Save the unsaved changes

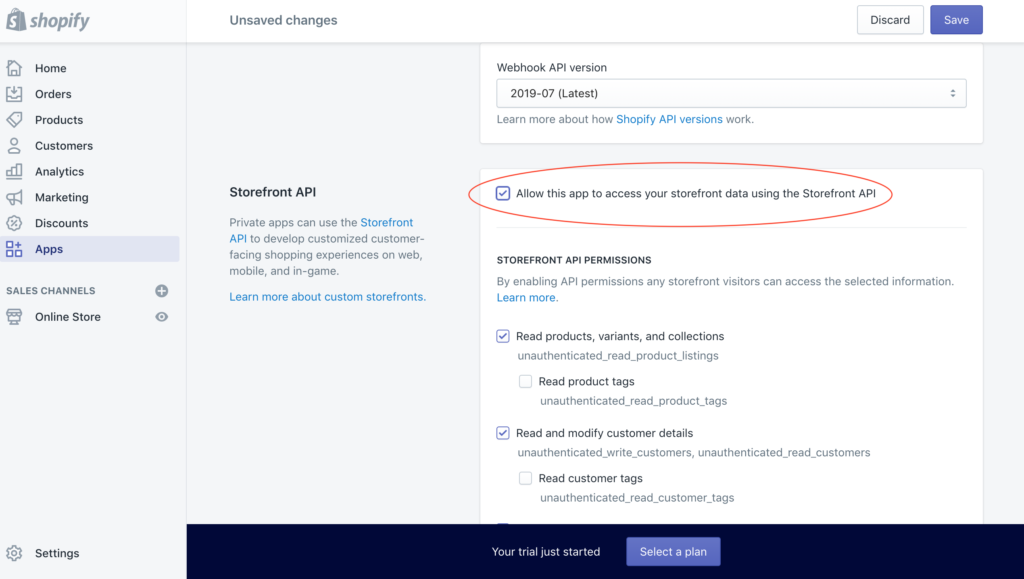coord(956,19)
